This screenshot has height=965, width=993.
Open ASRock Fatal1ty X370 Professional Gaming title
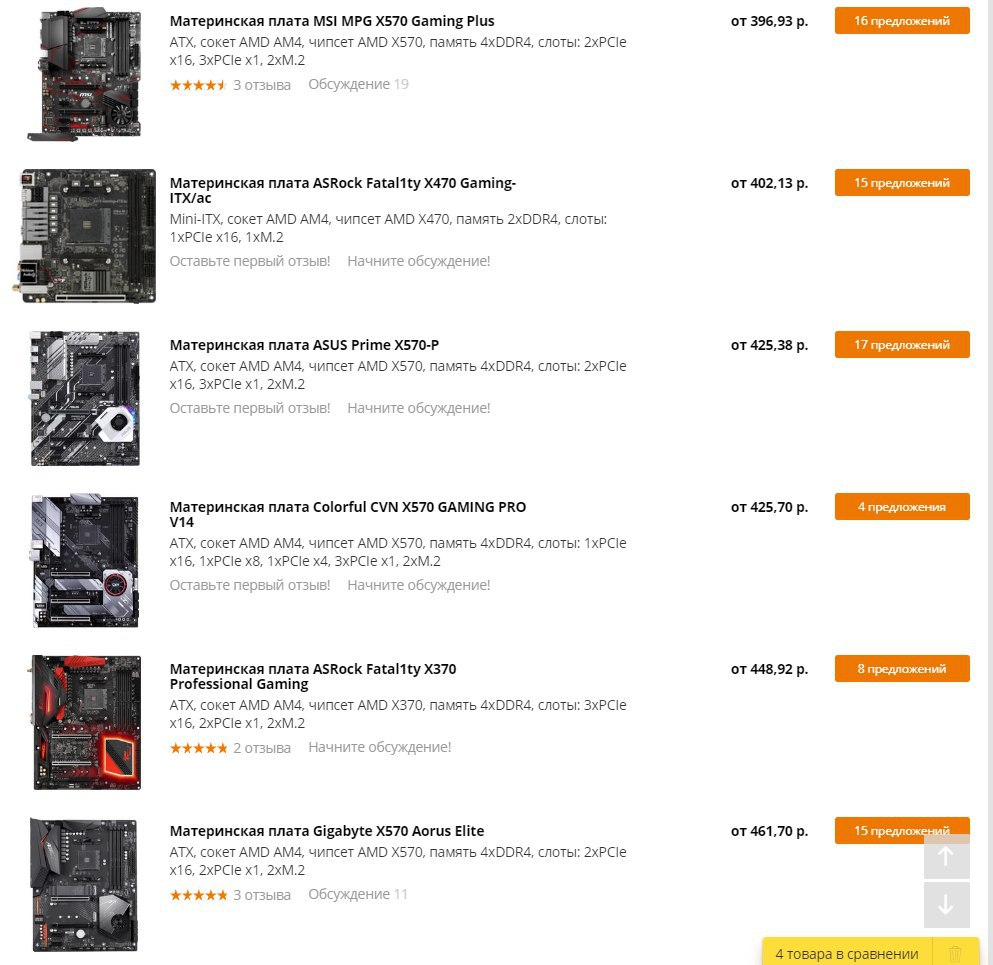313,676
